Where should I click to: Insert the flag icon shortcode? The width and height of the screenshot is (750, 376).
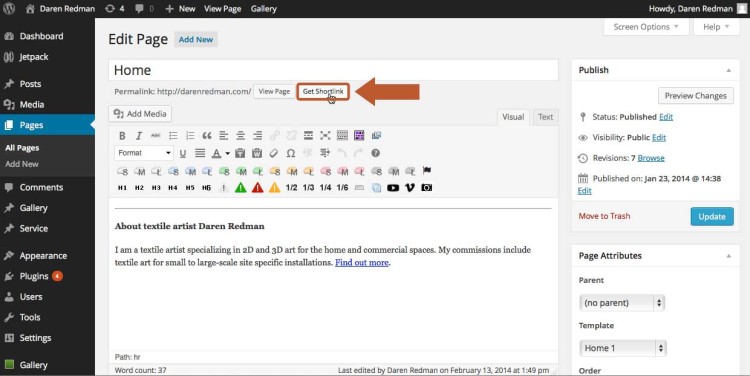(427, 170)
